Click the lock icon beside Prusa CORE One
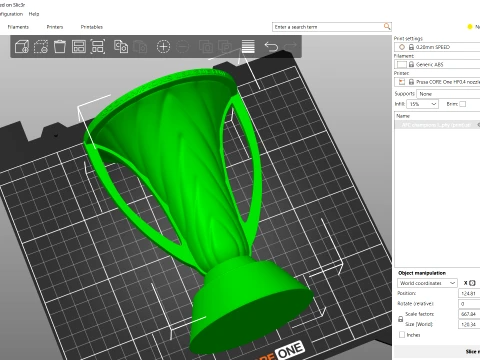480x360 pixels. [411, 82]
